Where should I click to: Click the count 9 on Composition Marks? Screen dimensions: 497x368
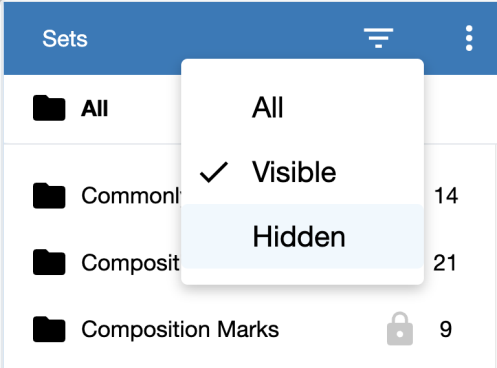click(446, 329)
